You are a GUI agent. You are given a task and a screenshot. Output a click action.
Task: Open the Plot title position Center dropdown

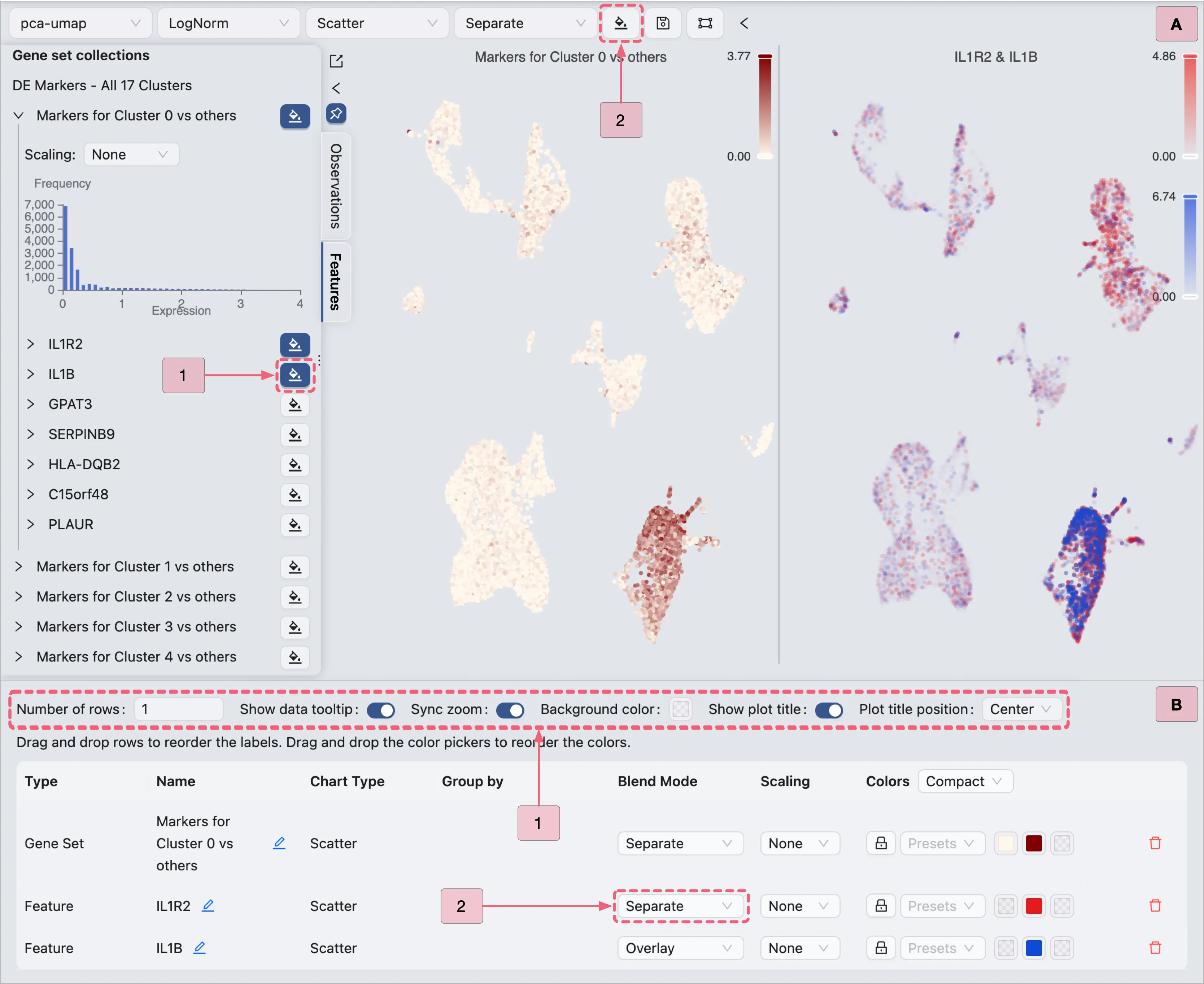point(1021,710)
